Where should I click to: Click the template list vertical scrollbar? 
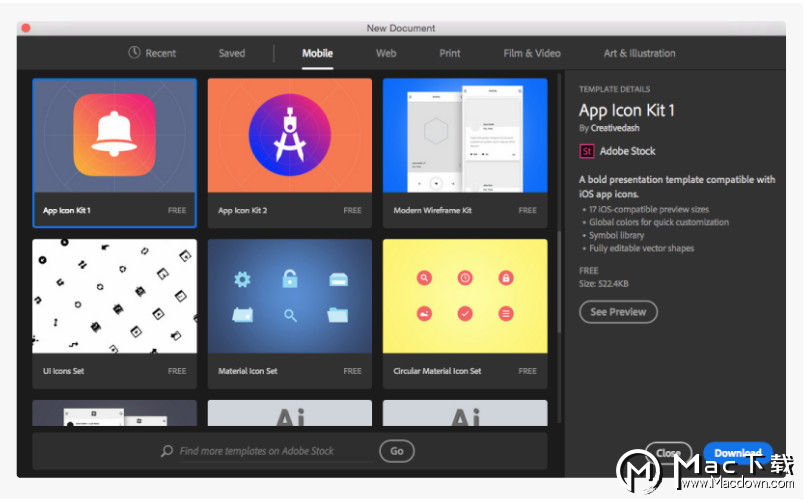click(x=558, y=281)
